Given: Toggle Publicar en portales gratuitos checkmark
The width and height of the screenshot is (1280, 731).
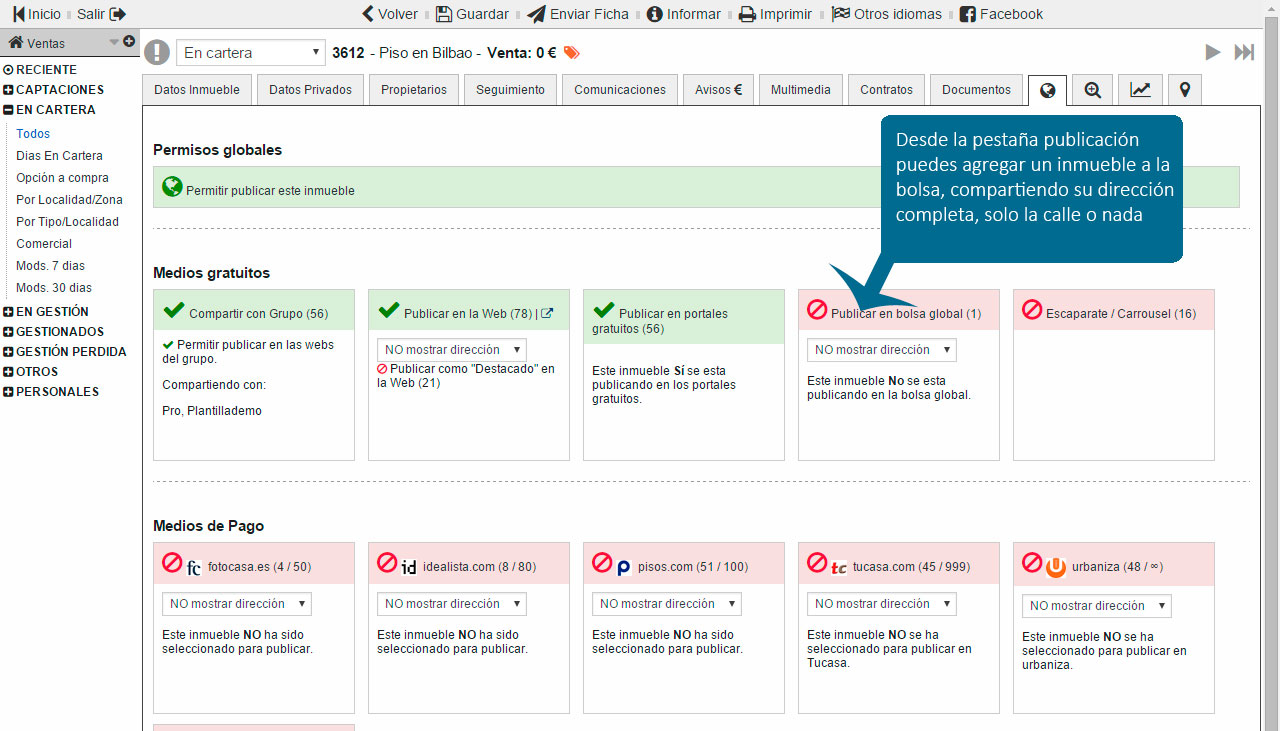Looking at the screenshot, I should (x=604, y=311).
